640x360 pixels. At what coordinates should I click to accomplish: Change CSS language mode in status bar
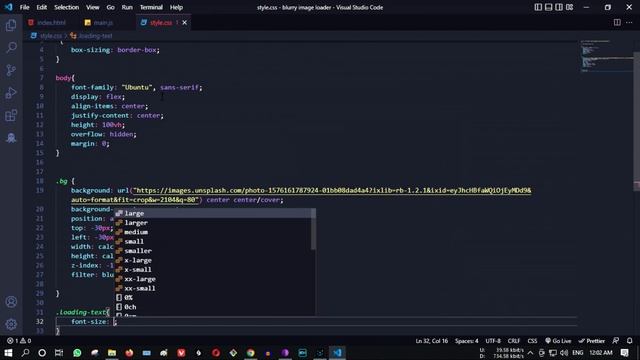[x=532, y=341]
